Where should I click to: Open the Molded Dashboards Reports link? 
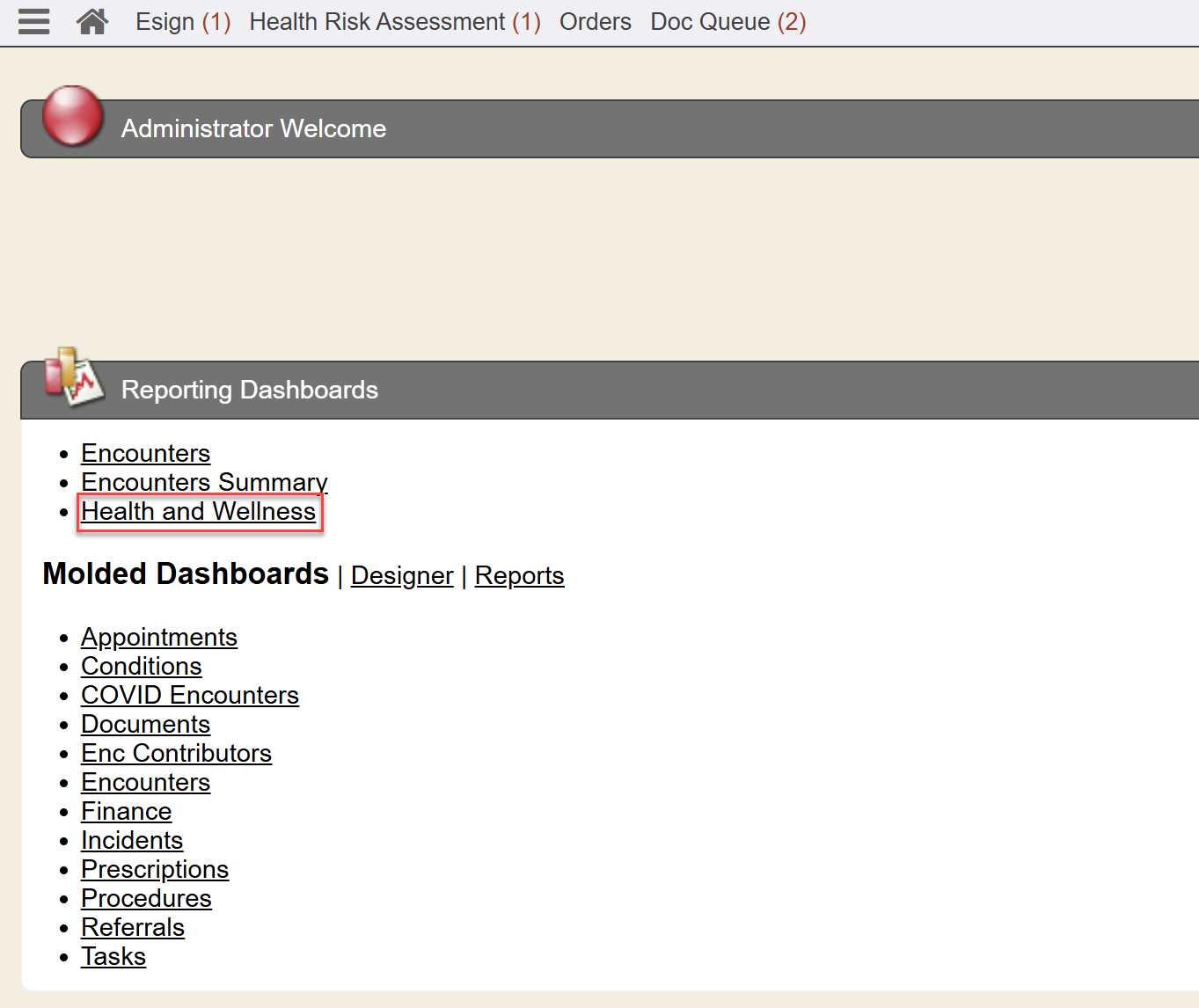[x=519, y=575]
